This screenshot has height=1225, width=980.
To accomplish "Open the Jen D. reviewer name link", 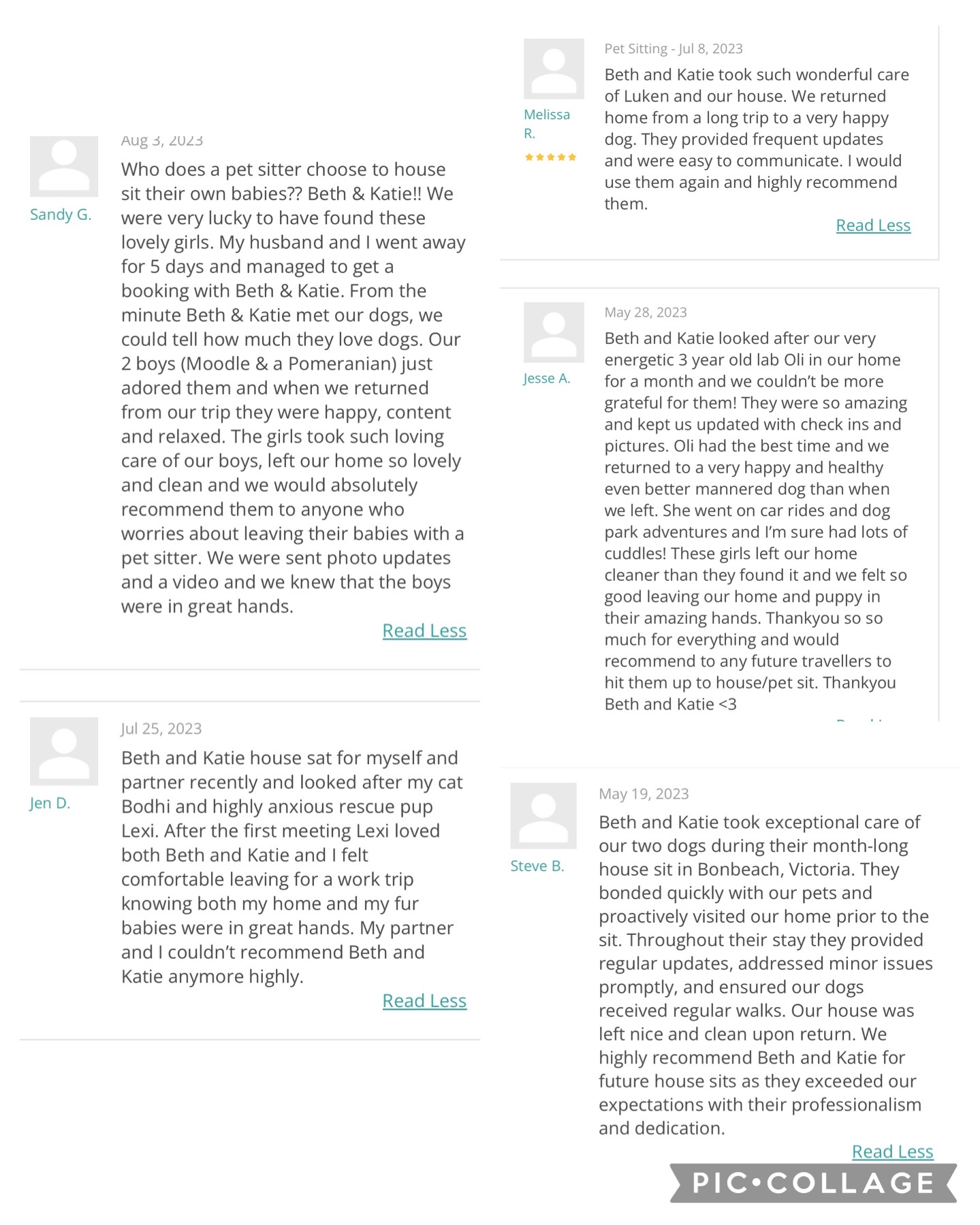I will 50,803.
